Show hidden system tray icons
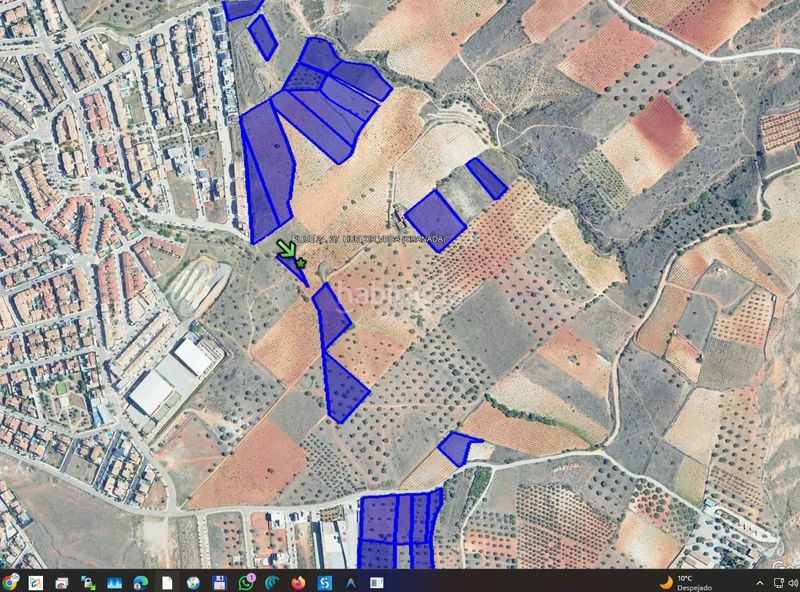The width and height of the screenshot is (800, 592). click(760, 583)
